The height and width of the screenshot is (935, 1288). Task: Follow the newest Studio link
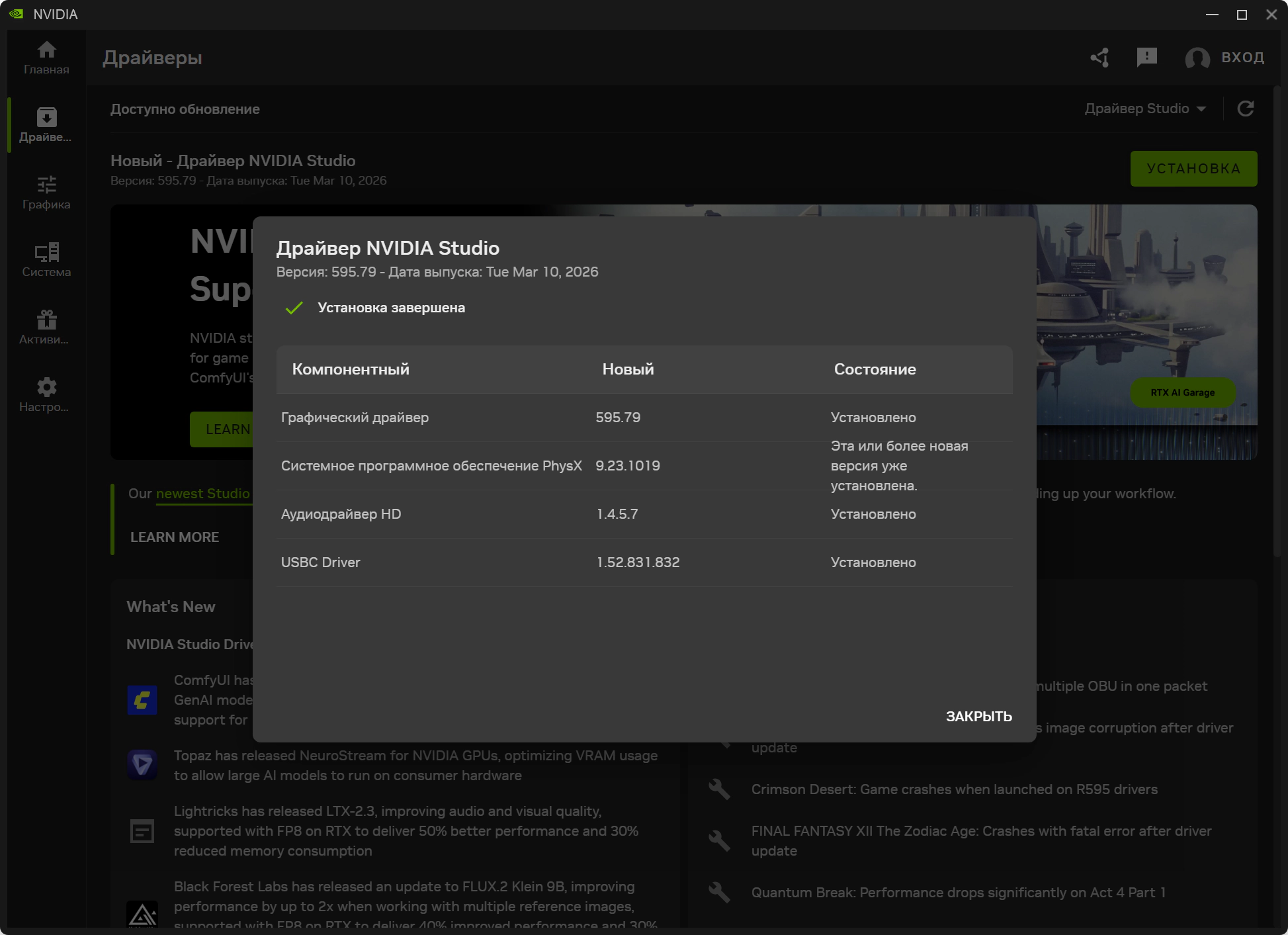[x=202, y=494]
